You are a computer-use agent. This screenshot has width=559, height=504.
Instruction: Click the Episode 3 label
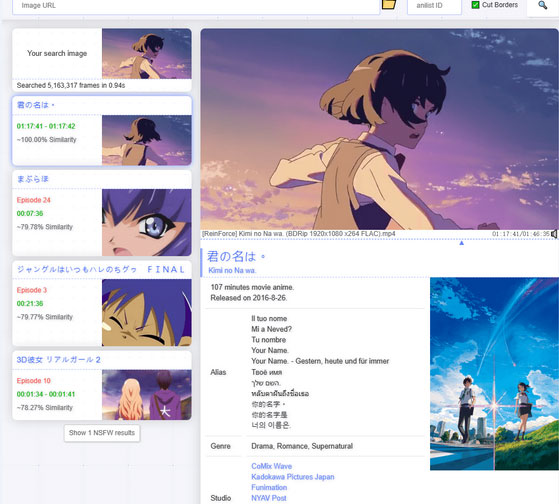(x=32, y=290)
